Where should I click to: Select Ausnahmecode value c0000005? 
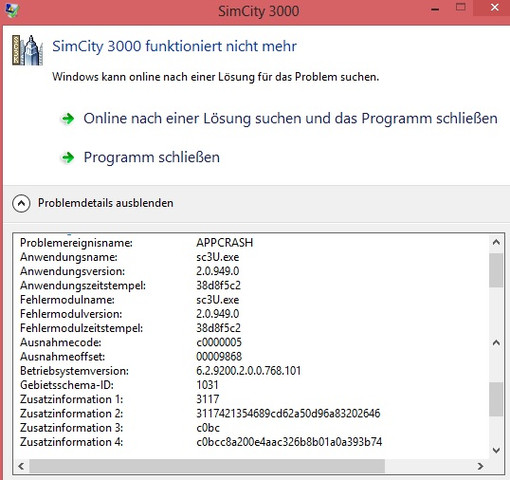pyautogui.click(x=219, y=342)
